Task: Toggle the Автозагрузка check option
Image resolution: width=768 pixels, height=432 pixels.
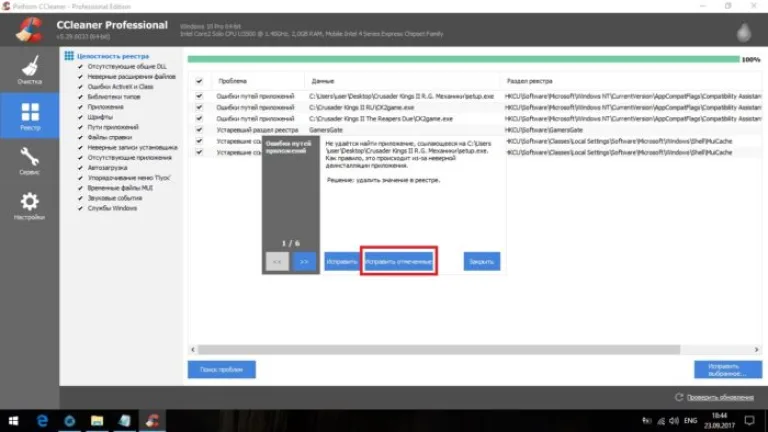Action: (x=80, y=168)
